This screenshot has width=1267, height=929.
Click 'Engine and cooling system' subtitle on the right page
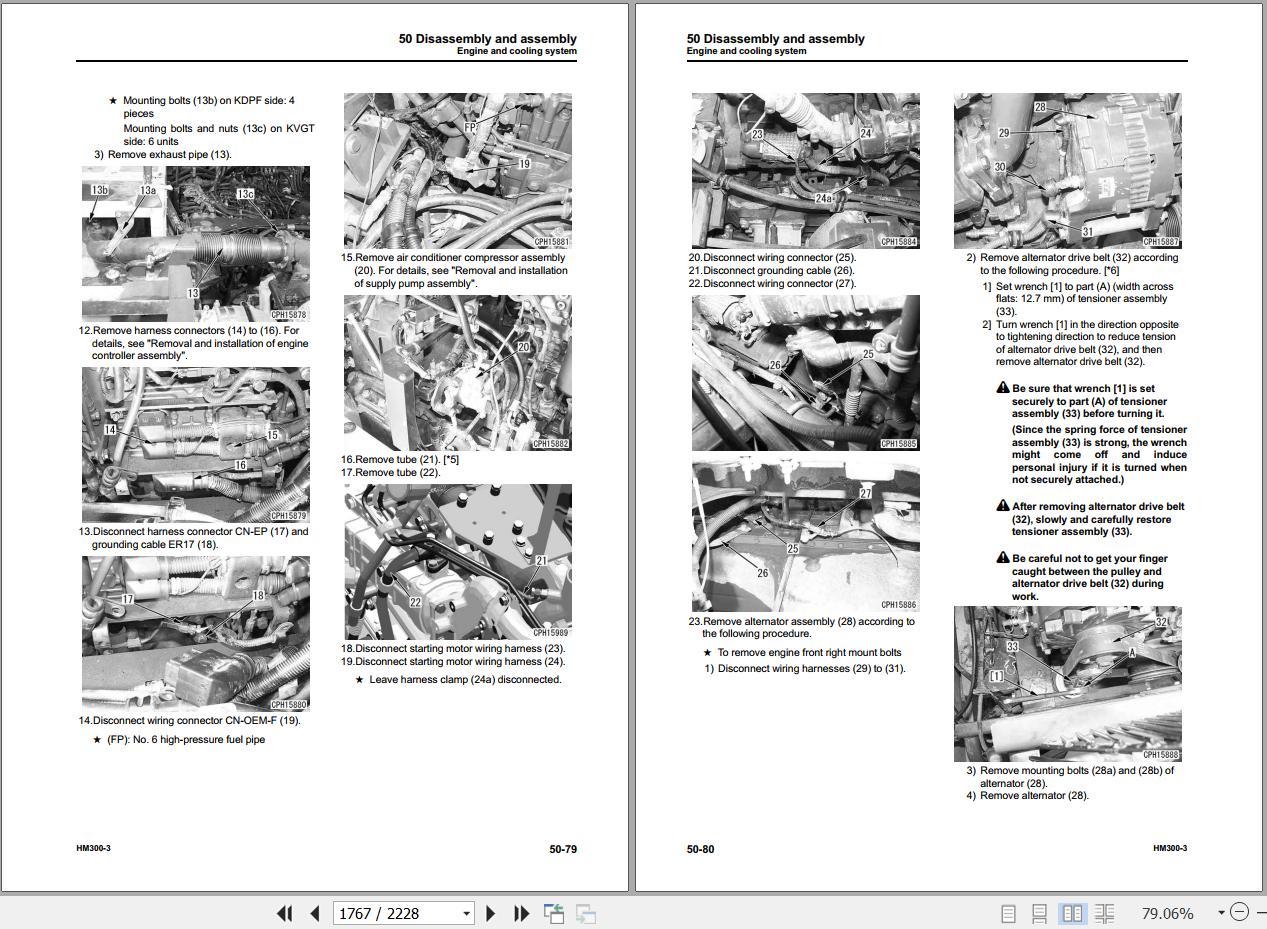tap(746, 51)
